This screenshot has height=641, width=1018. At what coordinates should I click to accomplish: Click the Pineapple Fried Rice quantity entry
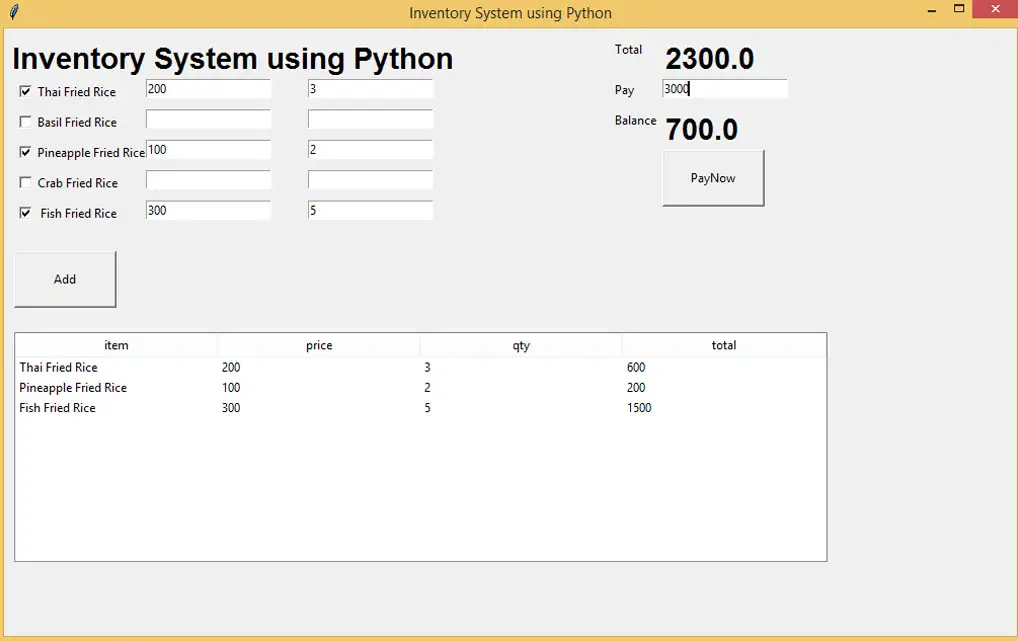point(370,150)
